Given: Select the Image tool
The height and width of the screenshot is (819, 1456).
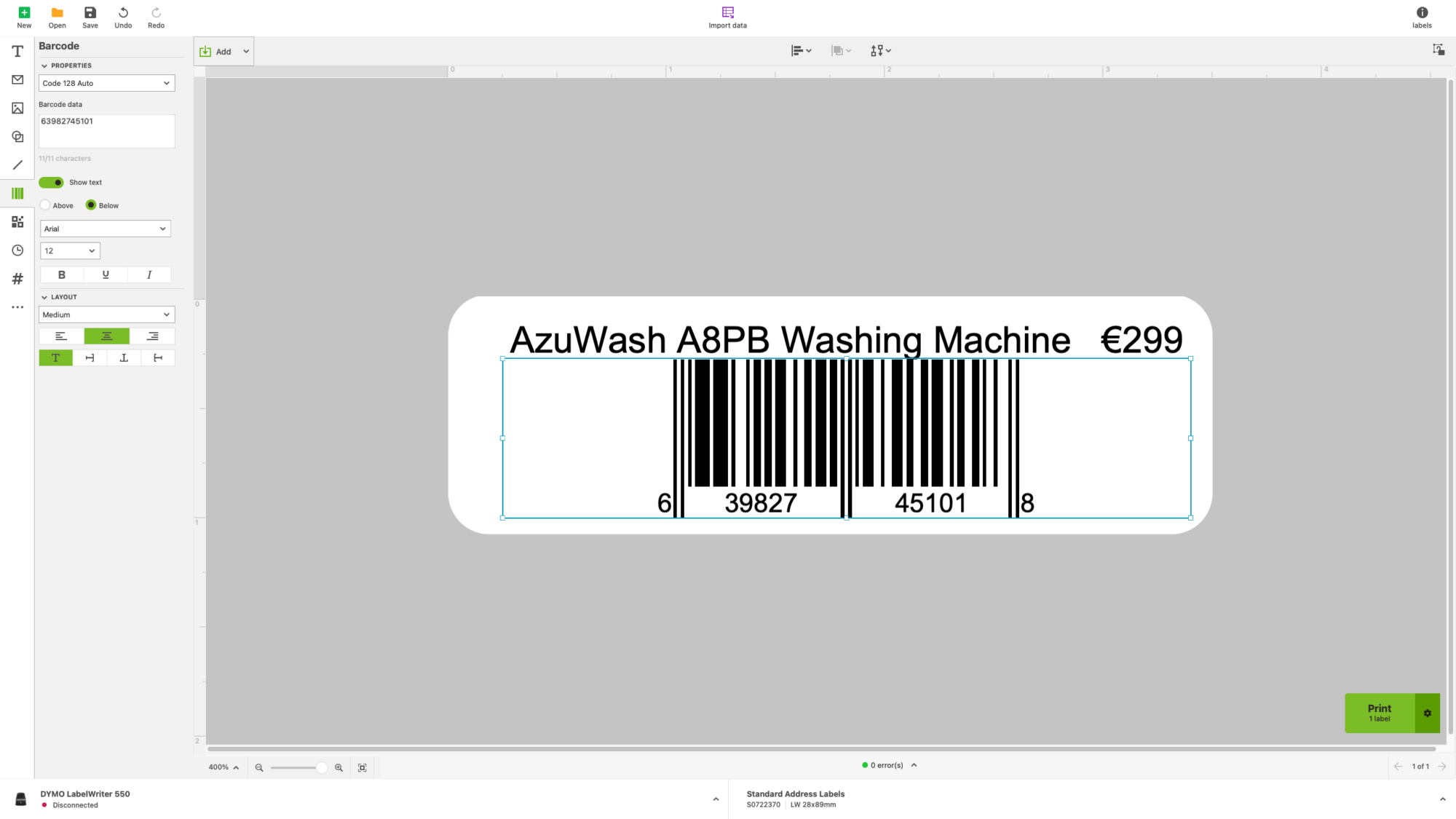Looking at the screenshot, I should pos(17,108).
